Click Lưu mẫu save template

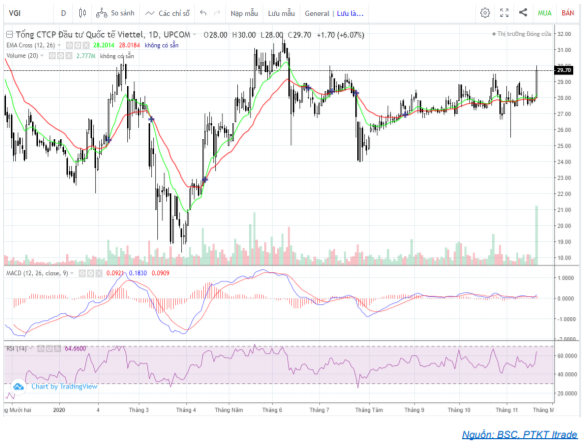coord(281,13)
